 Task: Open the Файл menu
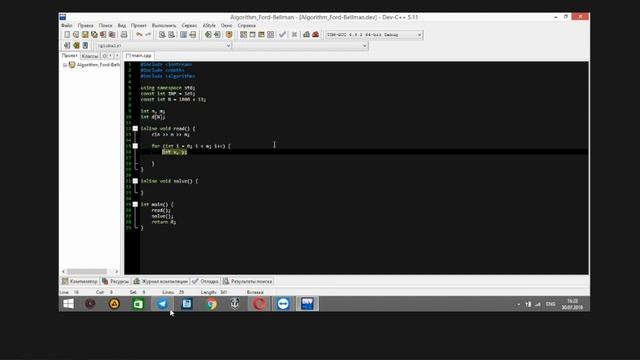point(67,25)
